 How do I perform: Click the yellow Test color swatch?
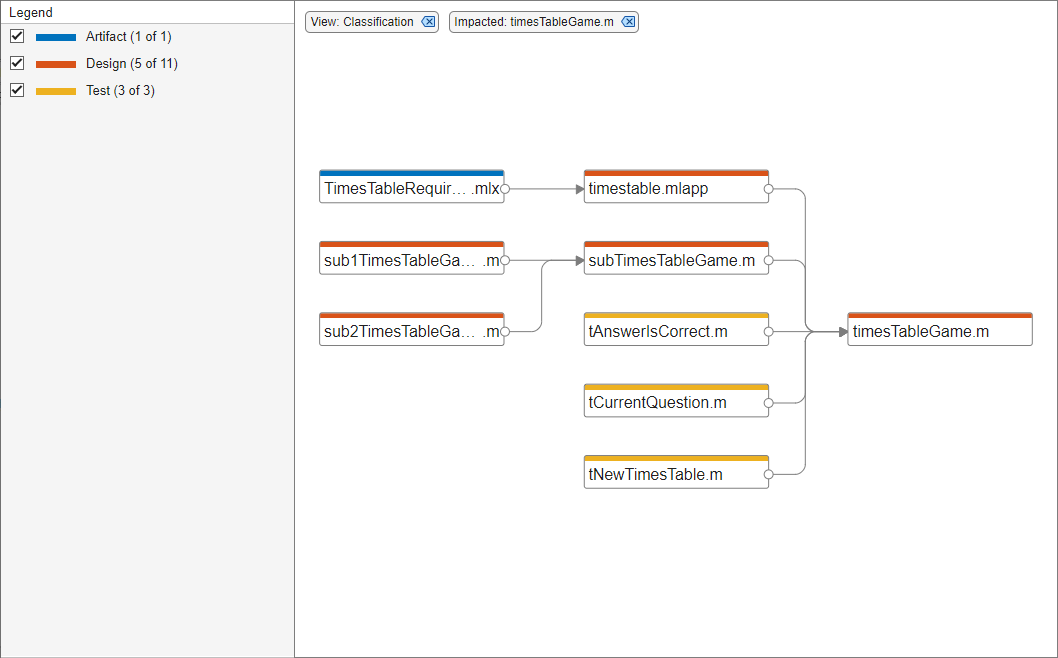pos(56,91)
